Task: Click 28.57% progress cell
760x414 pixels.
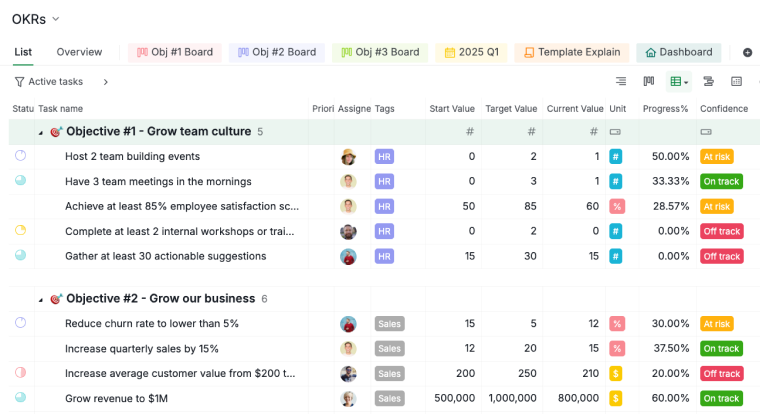Action: [x=671, y=207]
